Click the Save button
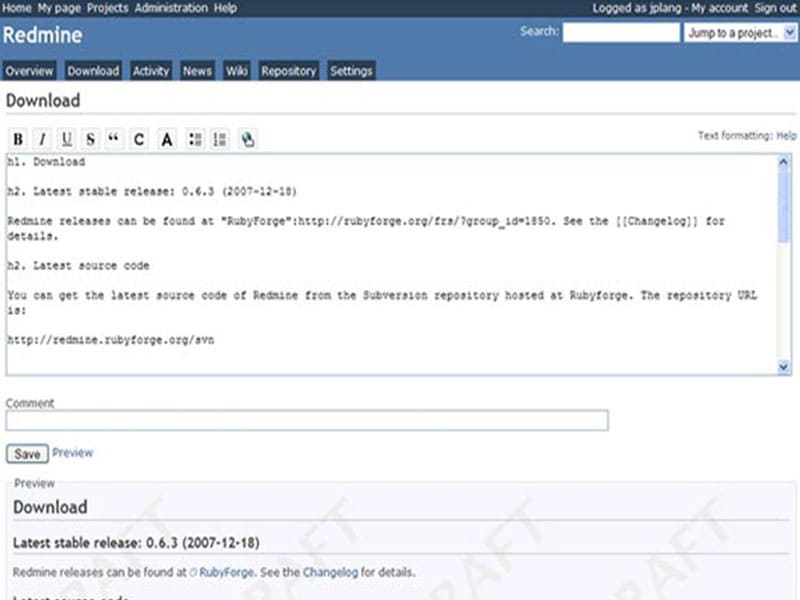This screenshot has width=800, height=600. coord(26,453)
